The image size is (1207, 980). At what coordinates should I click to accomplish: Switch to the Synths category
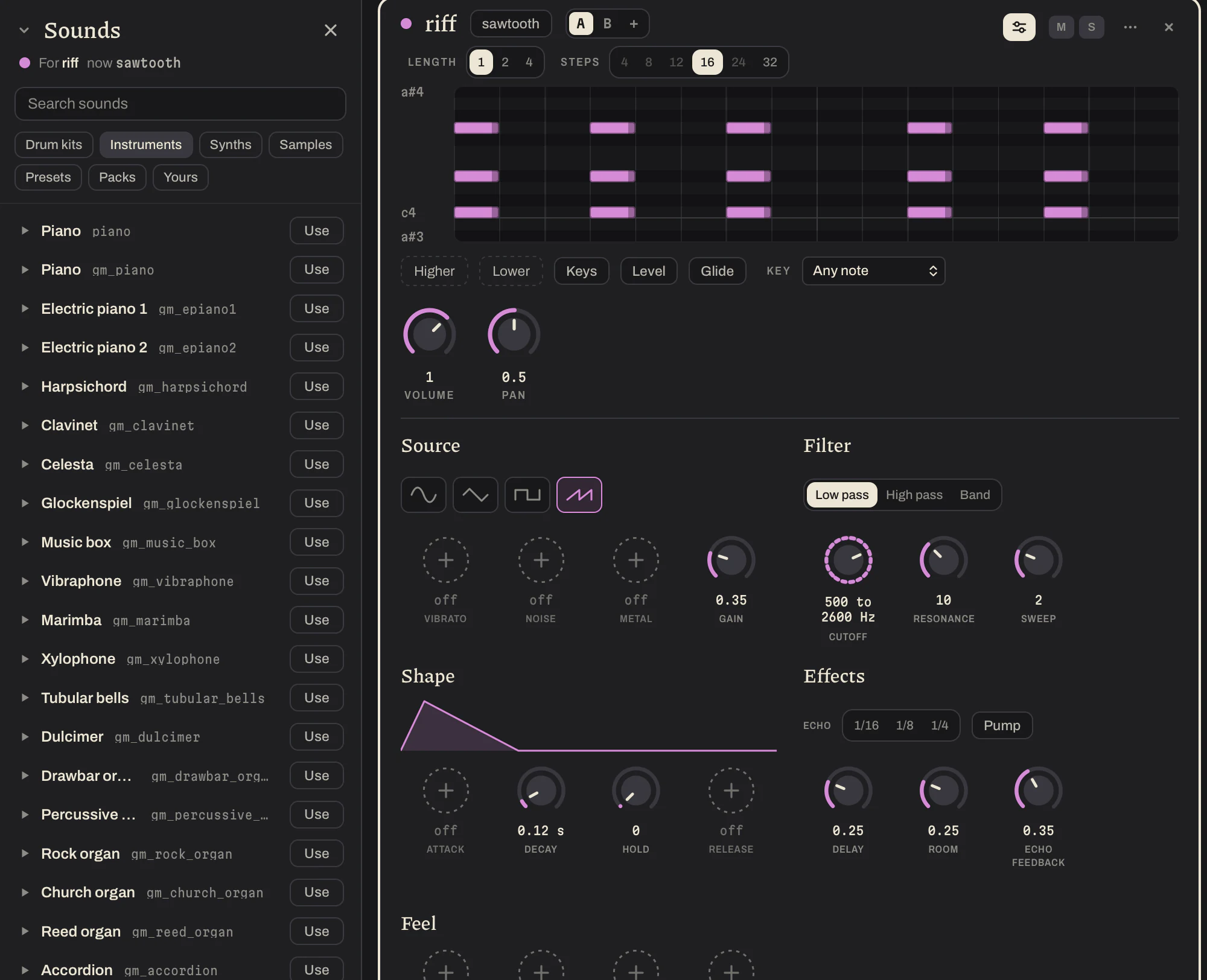(231, 145)
